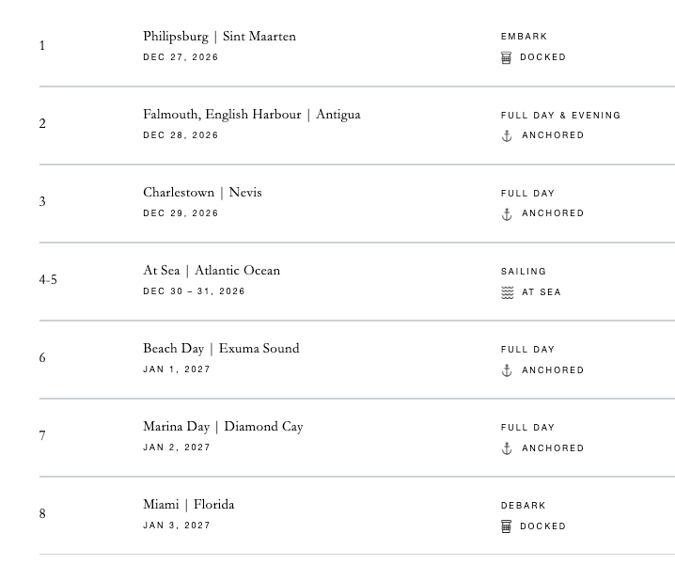Open Marina Day | Diamond Cay stop
This screenshot has height=565, width=675.
click(223, 427)
